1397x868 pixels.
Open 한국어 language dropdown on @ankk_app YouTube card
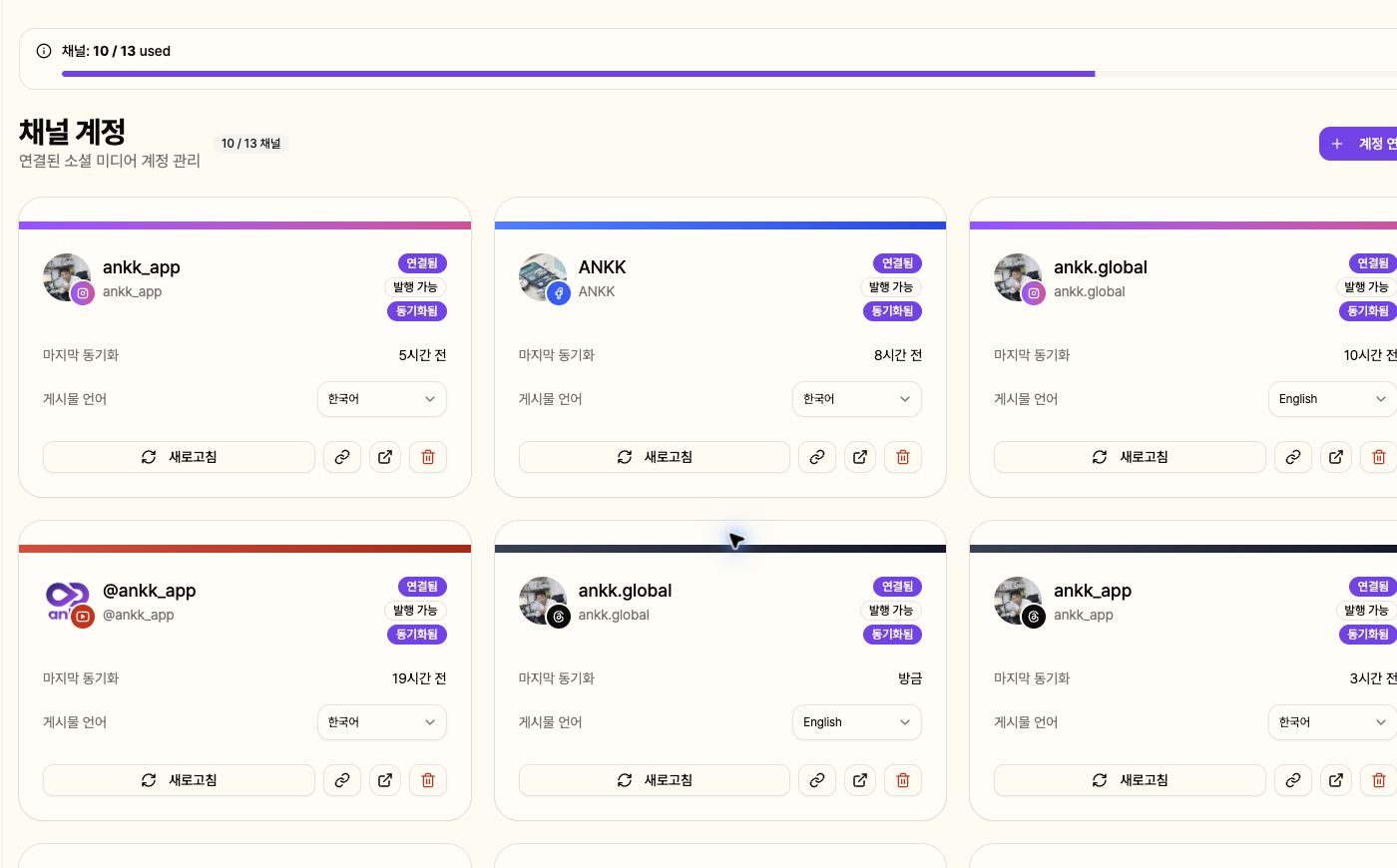coord(382,722)
